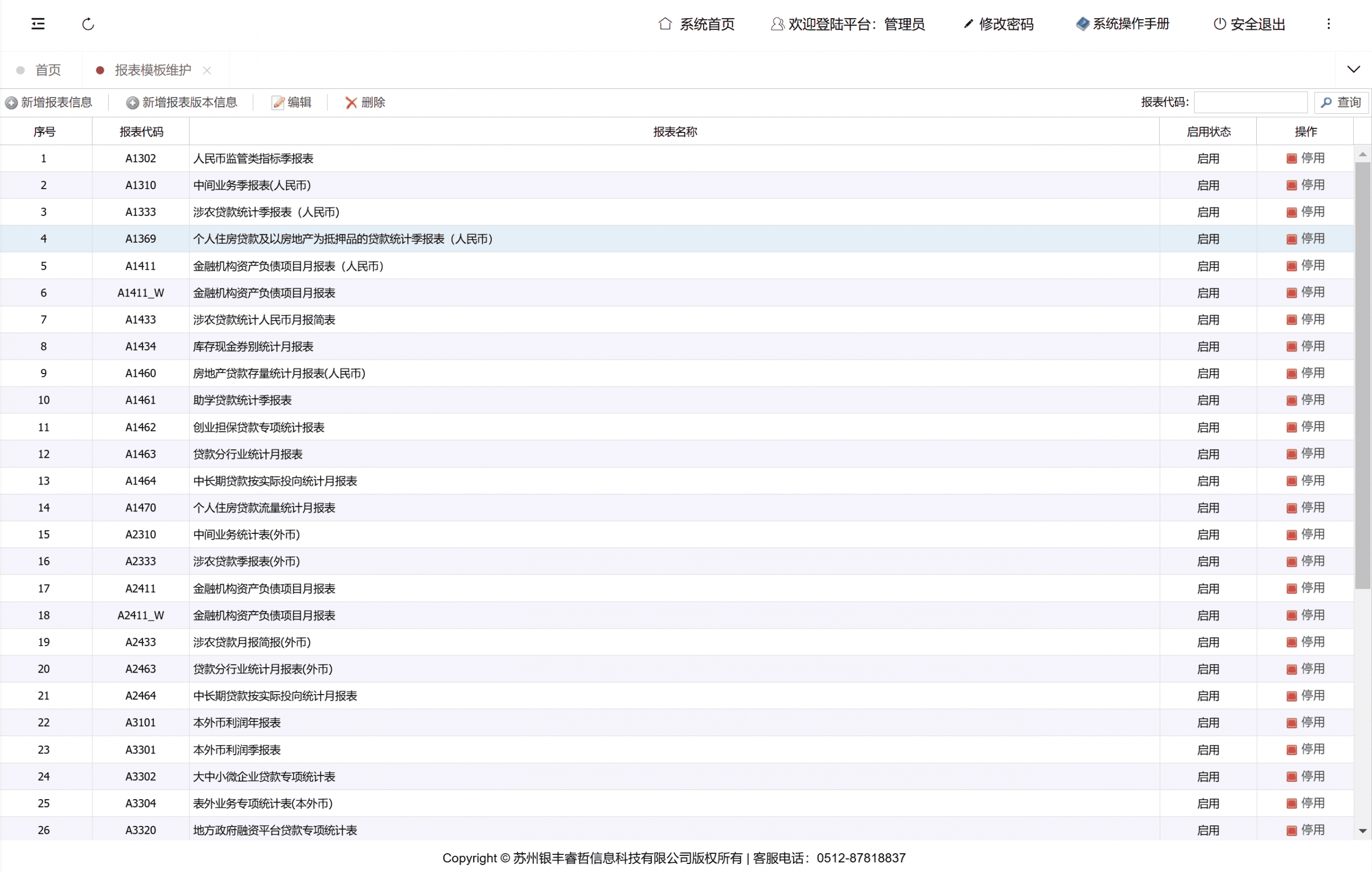The width and height of the screenshot is (1372, 872).
Task: Click the refresh page icon
Action: point(88,24)
